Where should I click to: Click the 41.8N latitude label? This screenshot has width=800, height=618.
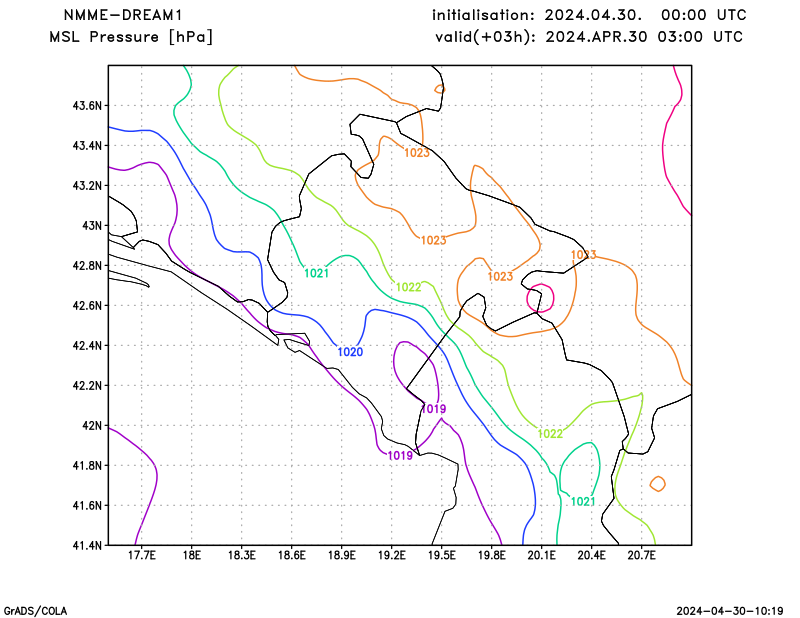tap(87, 465)
